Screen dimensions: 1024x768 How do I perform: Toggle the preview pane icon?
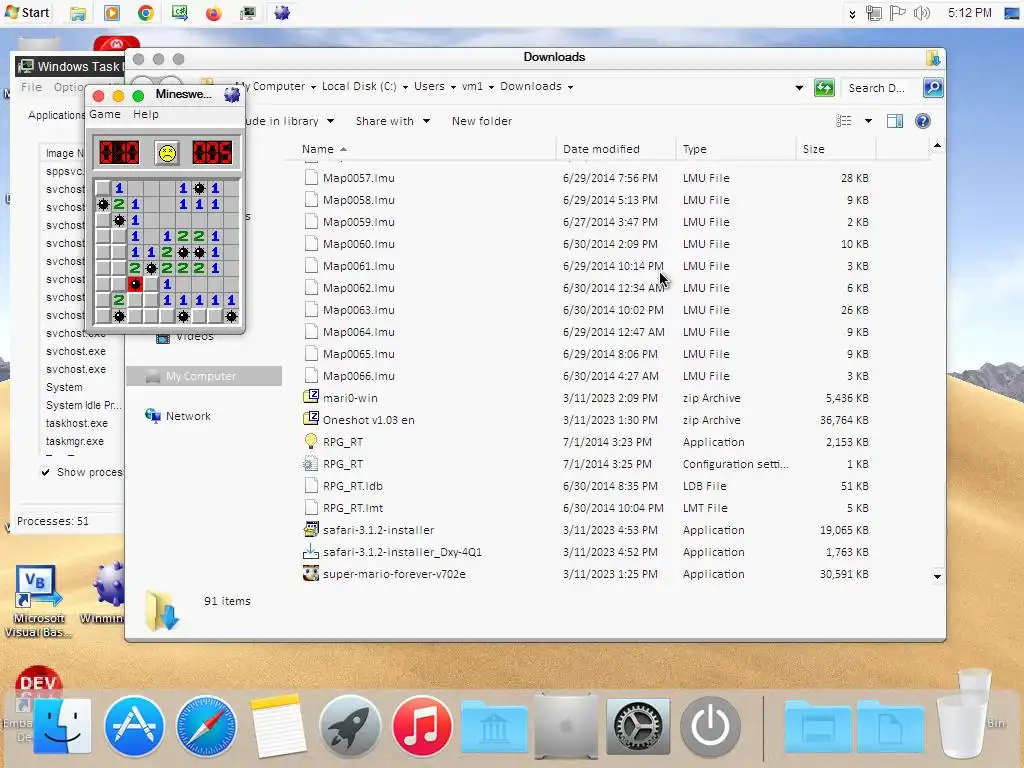[x=895, y=121]
